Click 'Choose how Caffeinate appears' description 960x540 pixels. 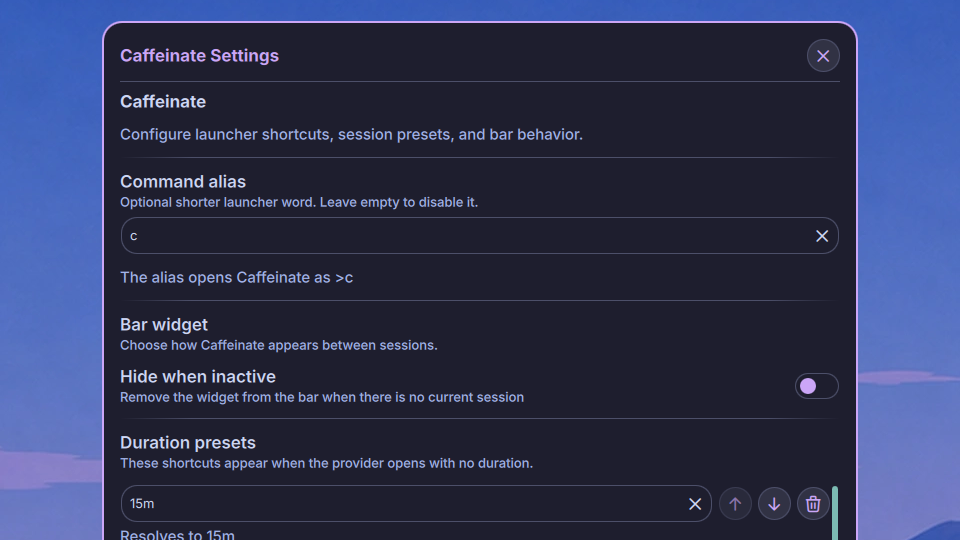click(x=279, y=345)
